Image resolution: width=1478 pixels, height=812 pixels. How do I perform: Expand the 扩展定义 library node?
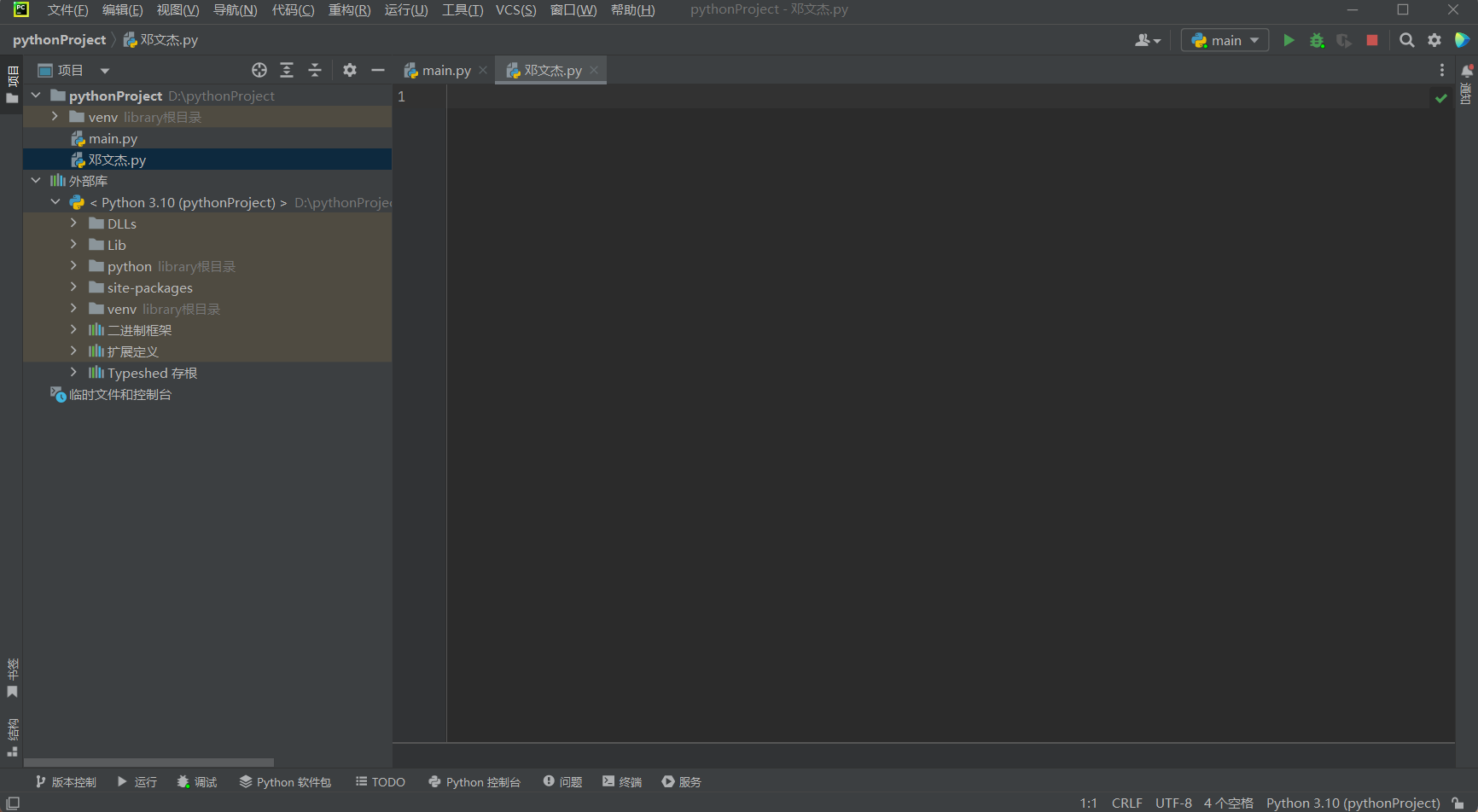pyautogui.click(x=74, y=351)
